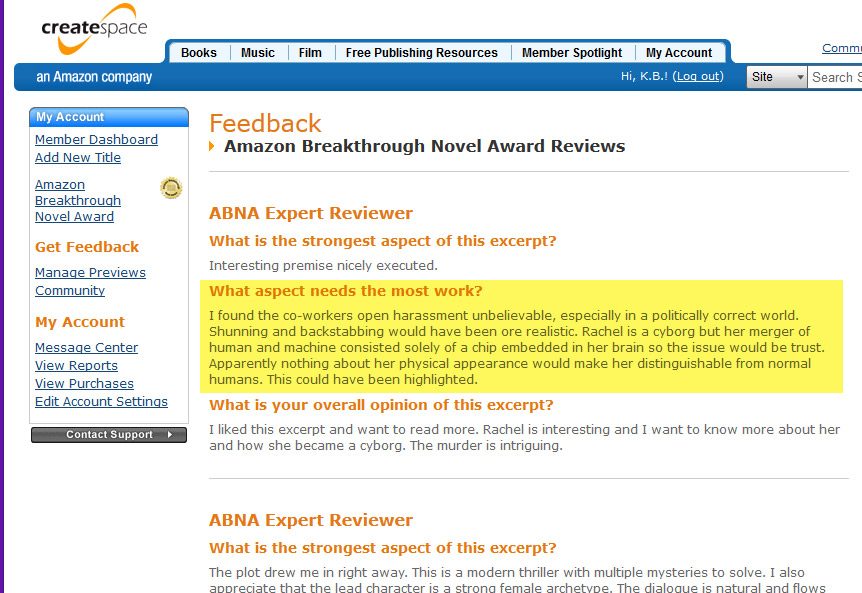Screen dimensions: 862x593
Task: Go to Free Publishing Resources tab
Action: [x=421, y=53]
